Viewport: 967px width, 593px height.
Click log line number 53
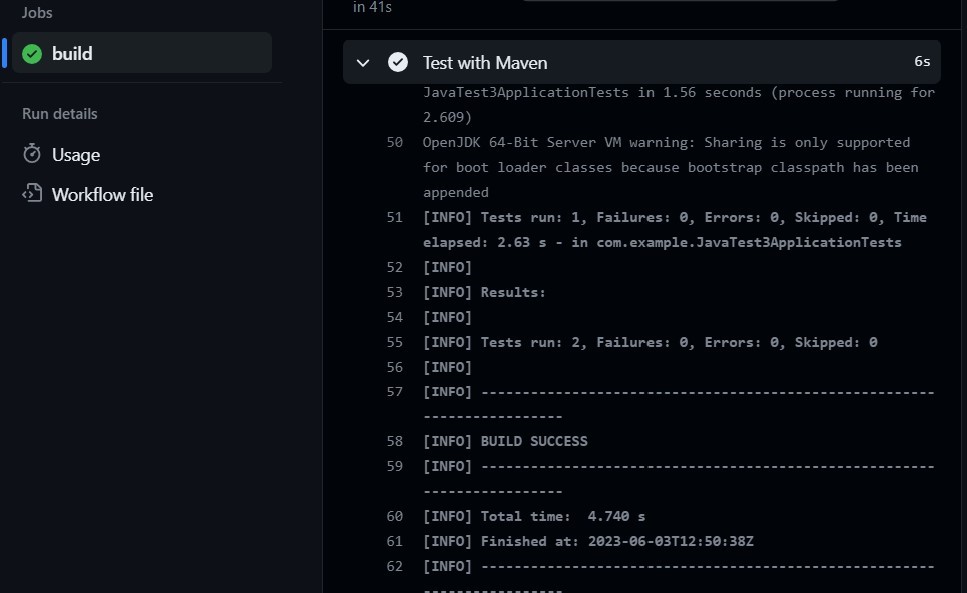[x=395, y=292]
